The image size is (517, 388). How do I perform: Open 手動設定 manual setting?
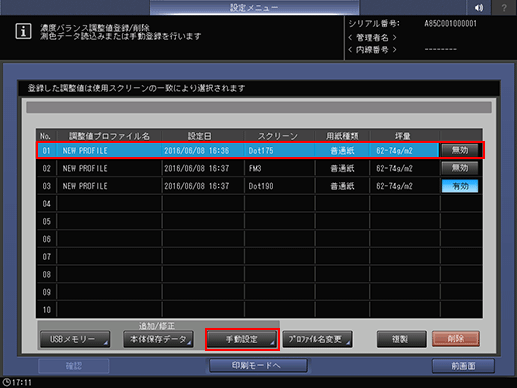pyautogui.click(x=242, y=339)
